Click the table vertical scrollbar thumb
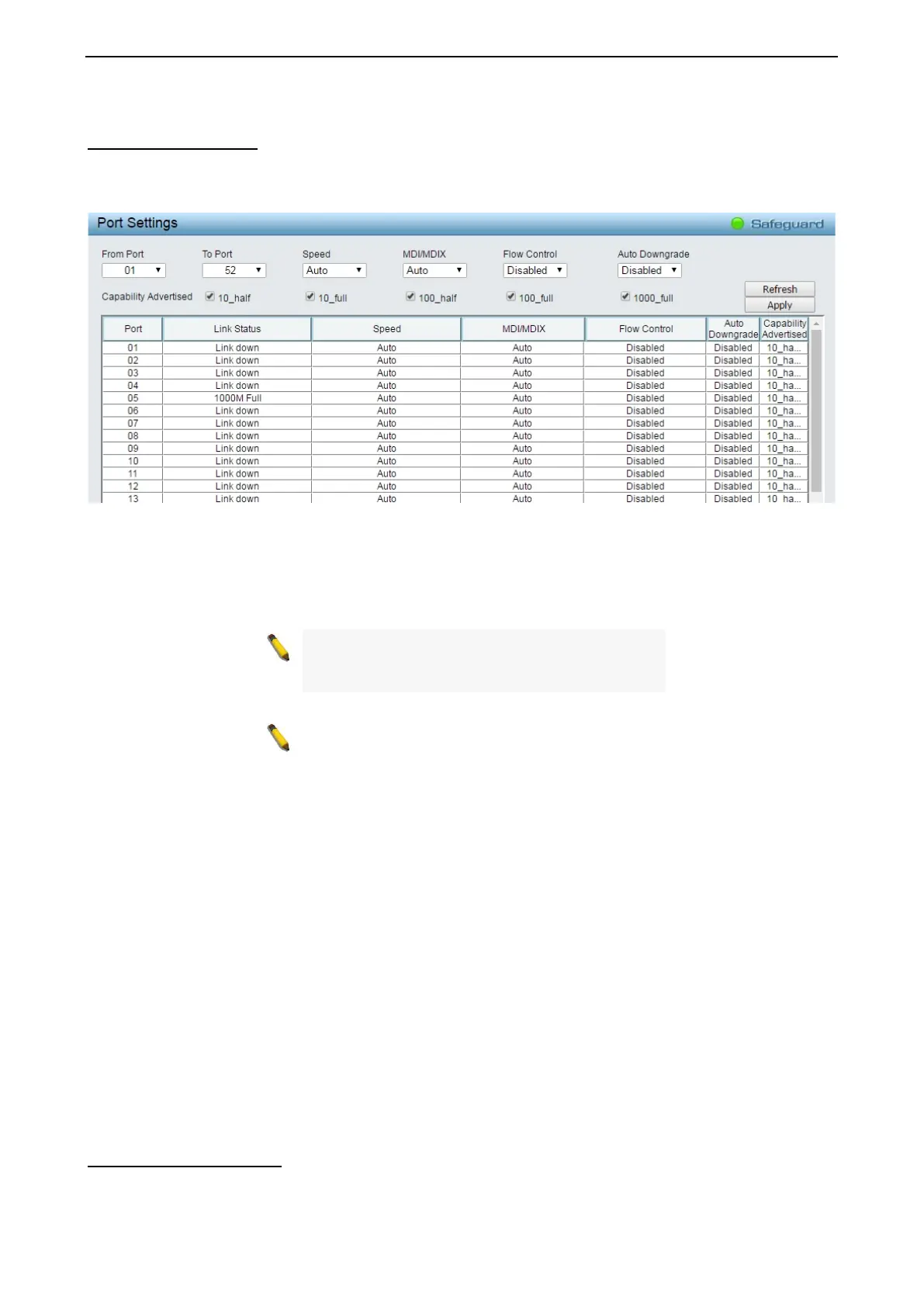 click(x=816, y=410)
